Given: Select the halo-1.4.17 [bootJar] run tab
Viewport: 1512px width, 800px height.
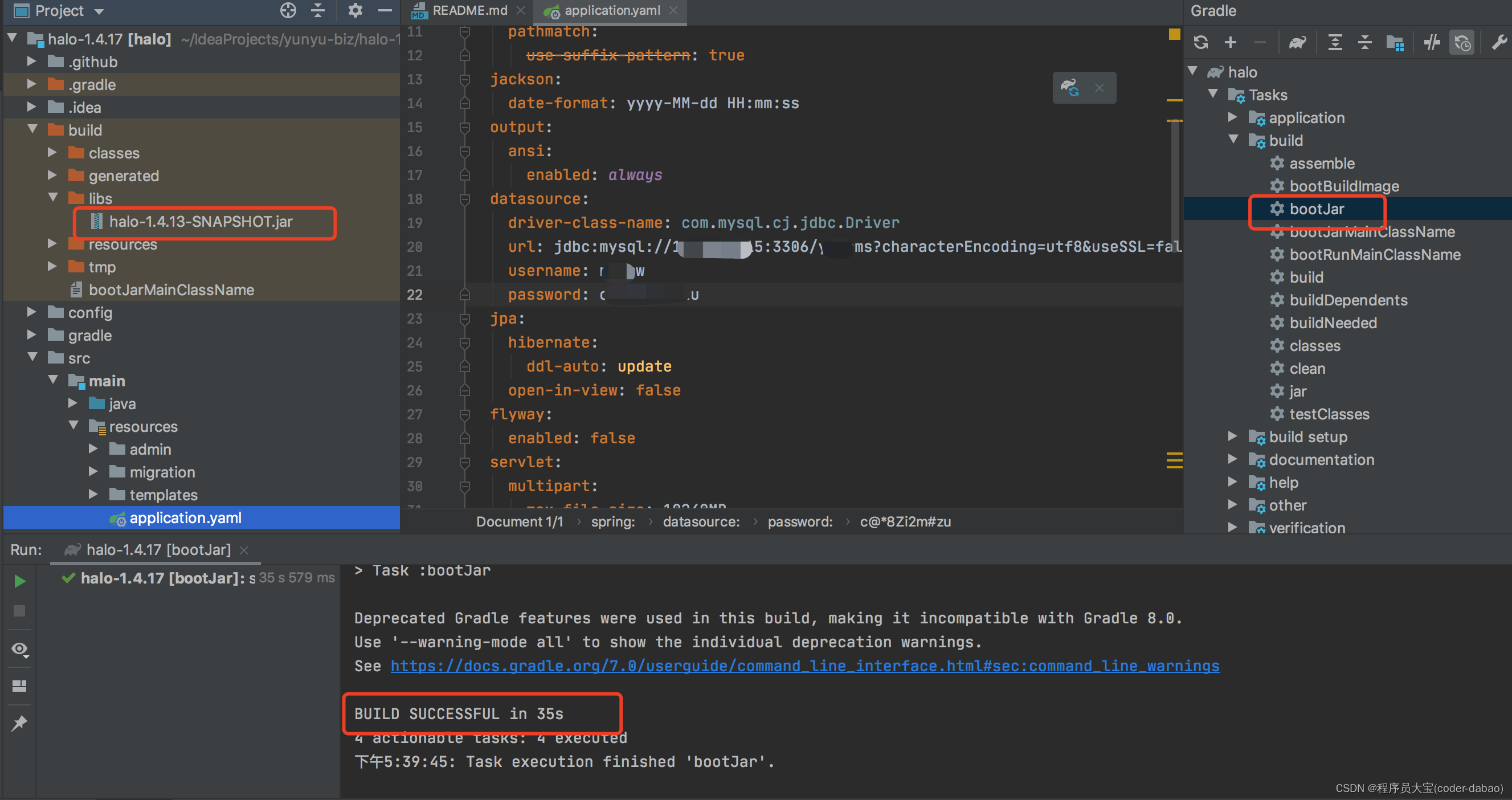Looking at the screenshot, I should point(158,550).
